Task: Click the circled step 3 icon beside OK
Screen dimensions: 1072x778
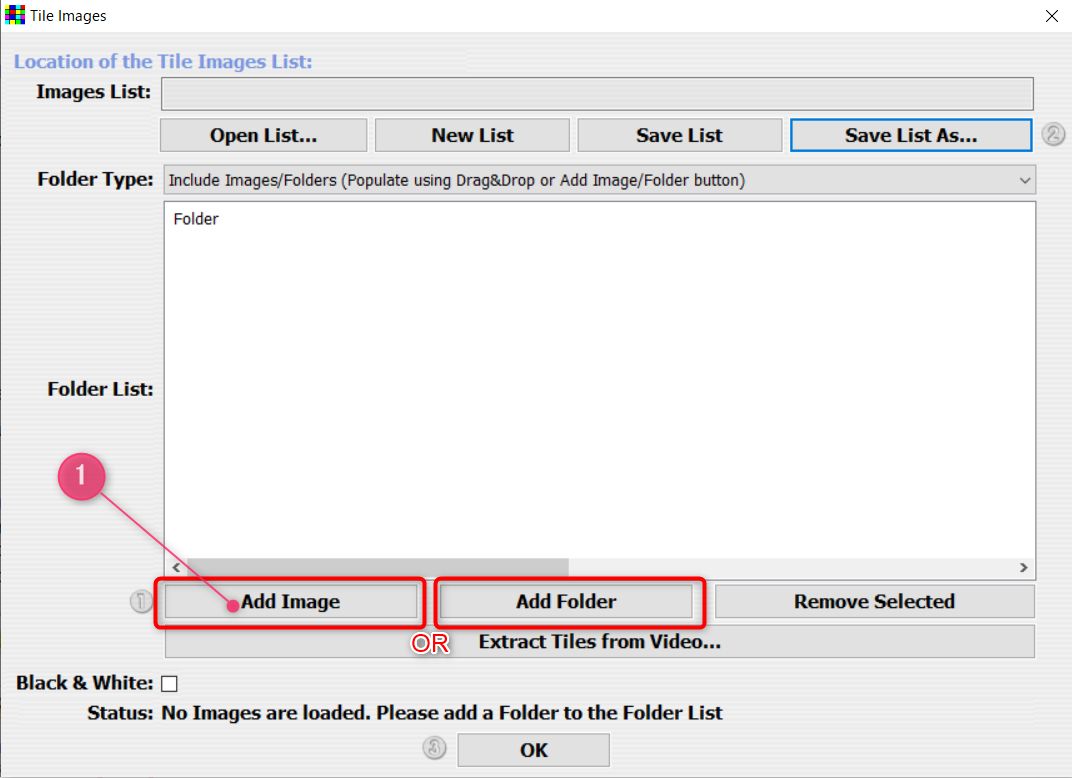Action: click(x=434, y=749)
